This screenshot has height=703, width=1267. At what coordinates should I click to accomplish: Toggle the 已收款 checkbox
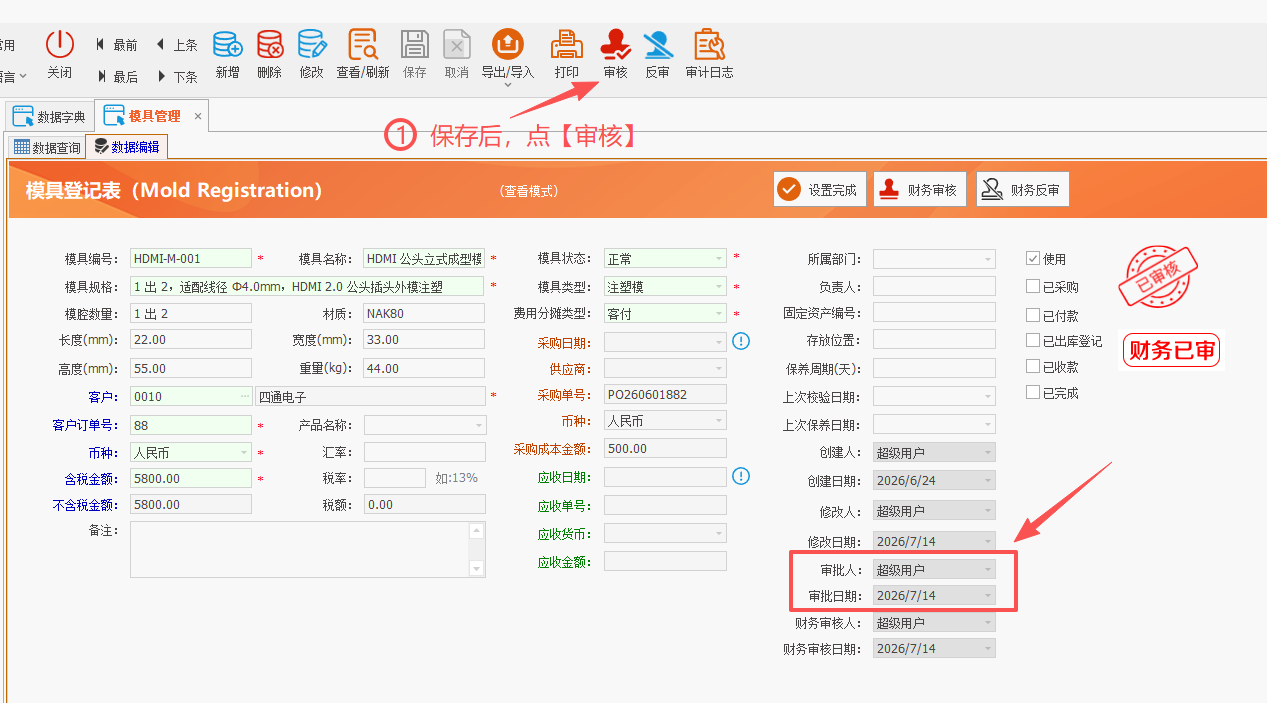[x=1033, y=366]
